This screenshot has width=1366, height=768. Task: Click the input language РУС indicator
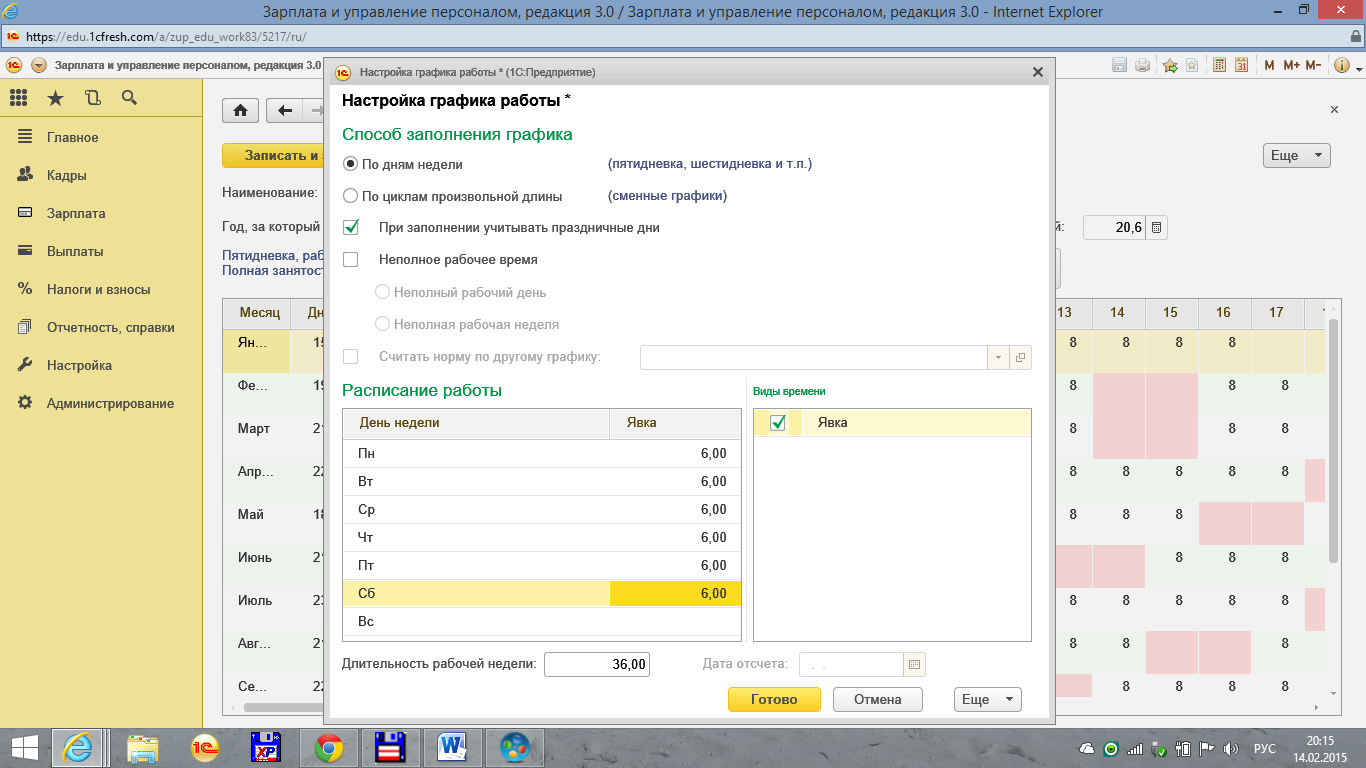coord(1265,748)
